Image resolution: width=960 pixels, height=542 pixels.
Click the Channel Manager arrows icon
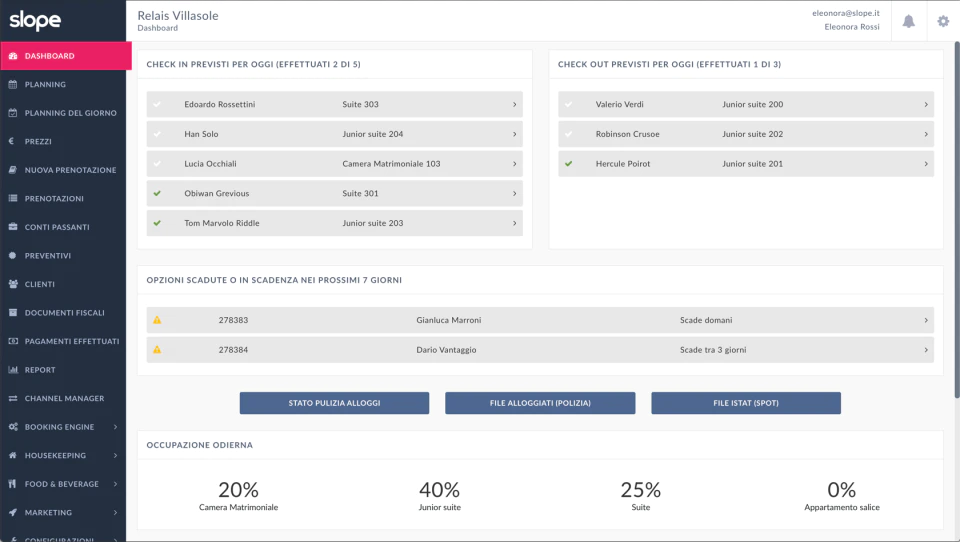12,398
